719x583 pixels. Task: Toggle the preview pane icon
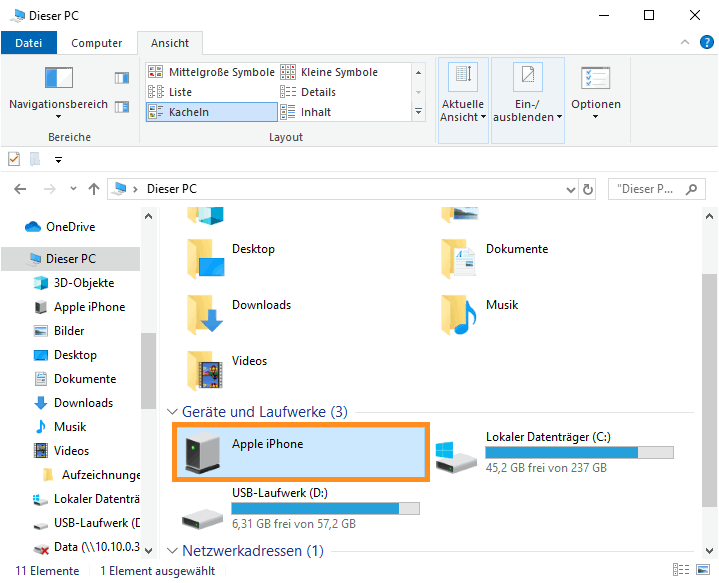tap(122, 78)
